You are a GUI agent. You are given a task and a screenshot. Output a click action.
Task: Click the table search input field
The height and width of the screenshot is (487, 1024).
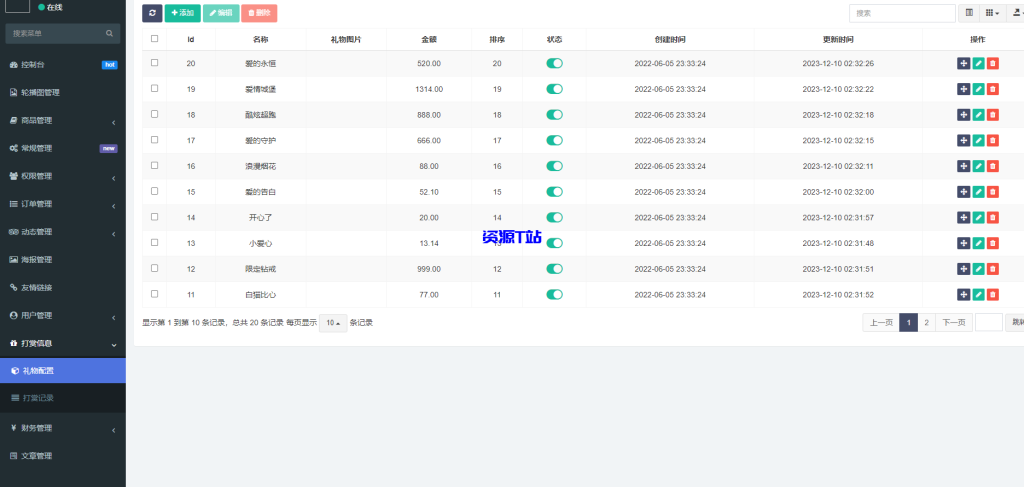tap(901, 13)
